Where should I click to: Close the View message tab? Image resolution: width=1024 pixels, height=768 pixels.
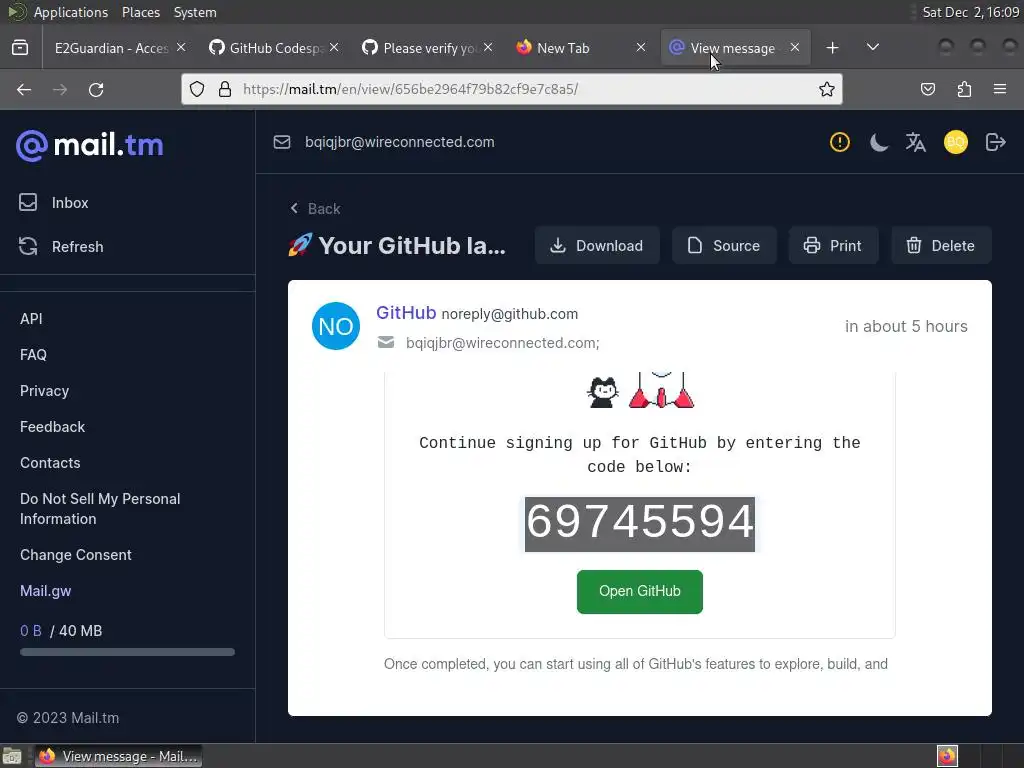(795, 47)
